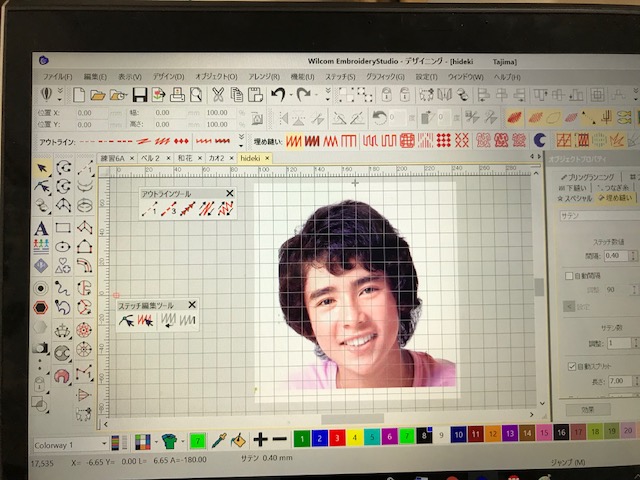Viewport: 640px width, 480px height.
Task: Click the color picker eyedropper icon
Action: point(219,440)
